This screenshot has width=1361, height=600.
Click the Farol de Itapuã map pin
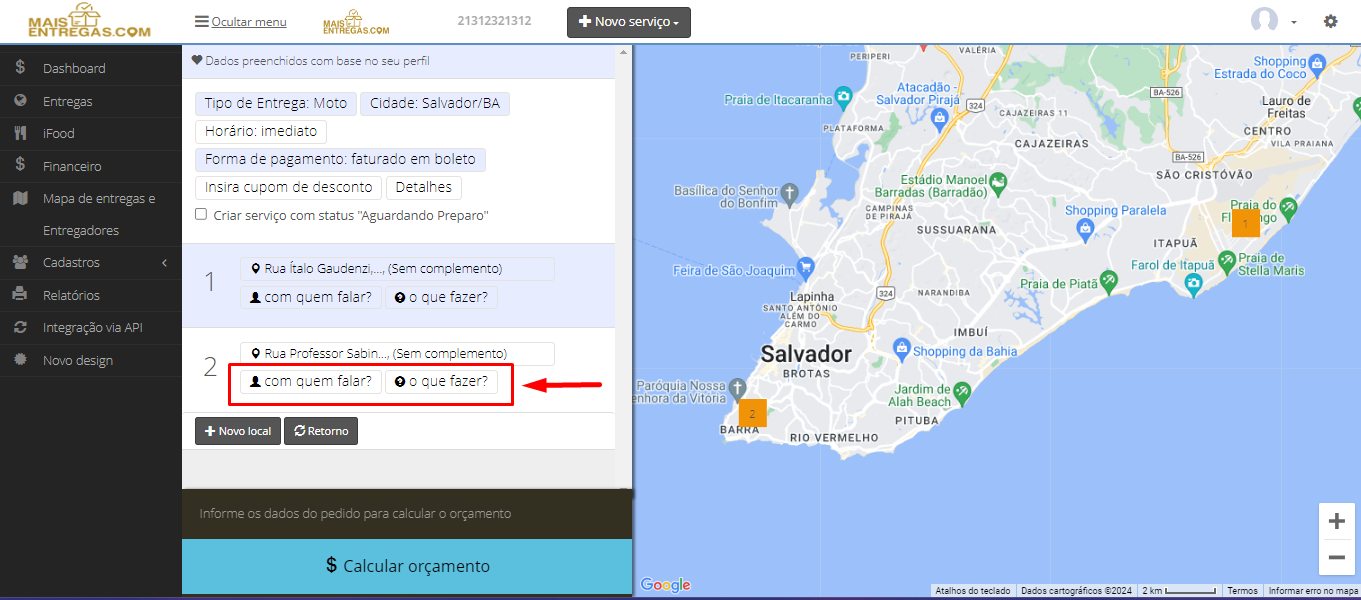(1194, 285)
